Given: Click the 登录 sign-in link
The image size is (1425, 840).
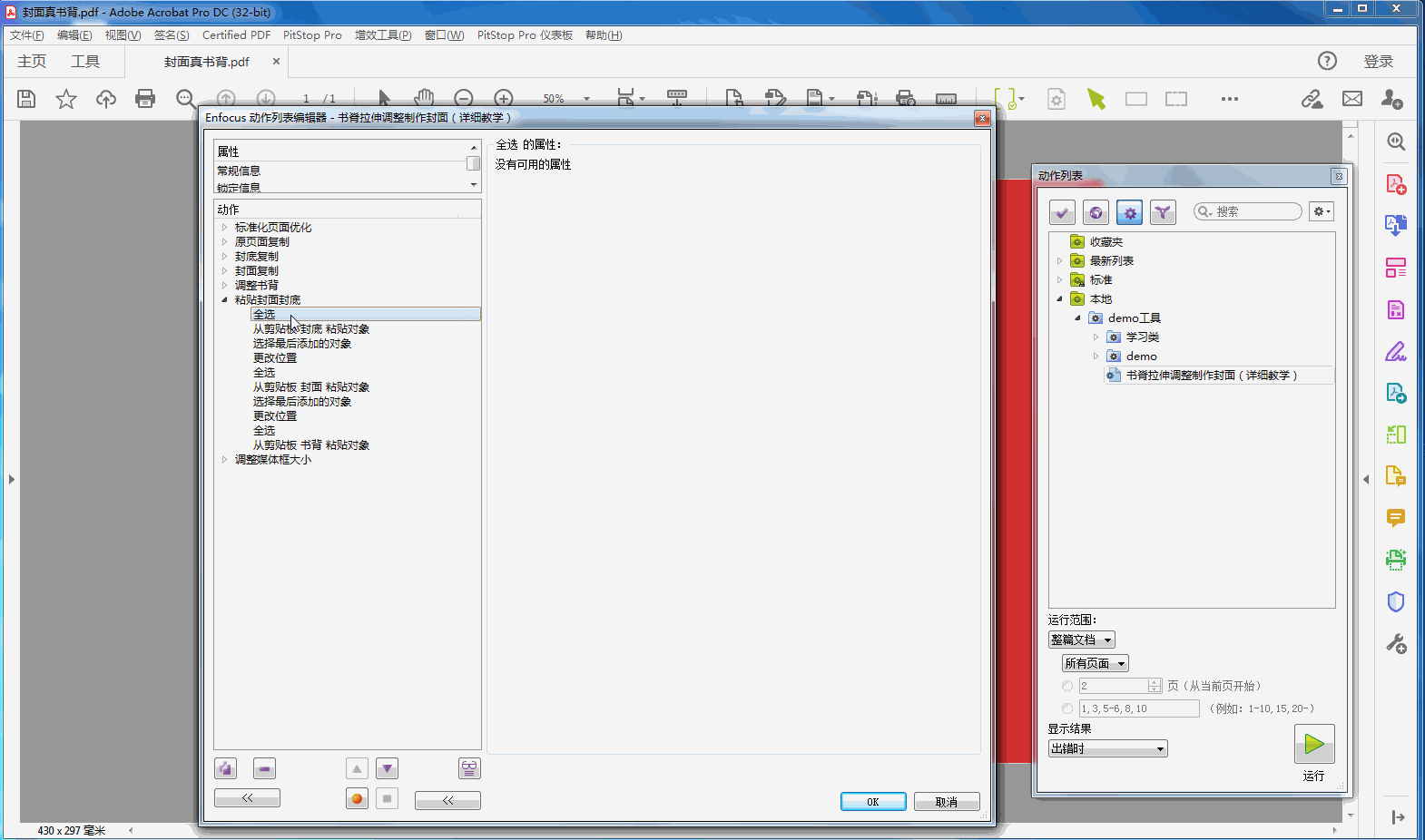Looking at the screenshot, I should pyautogui.click(x=1378, y=61).
